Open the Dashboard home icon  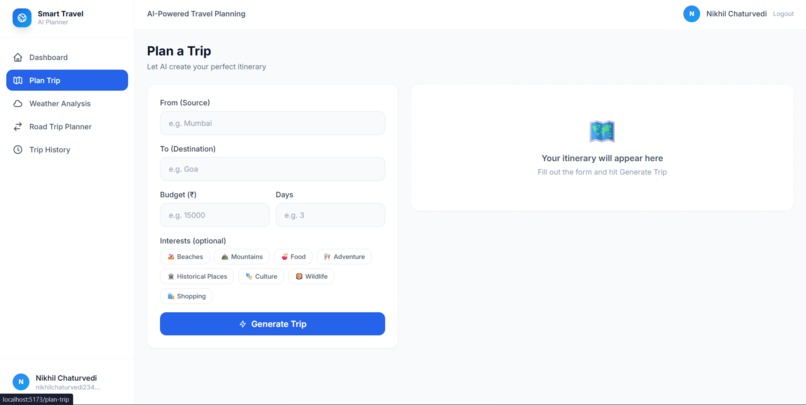tap(18, 57)
